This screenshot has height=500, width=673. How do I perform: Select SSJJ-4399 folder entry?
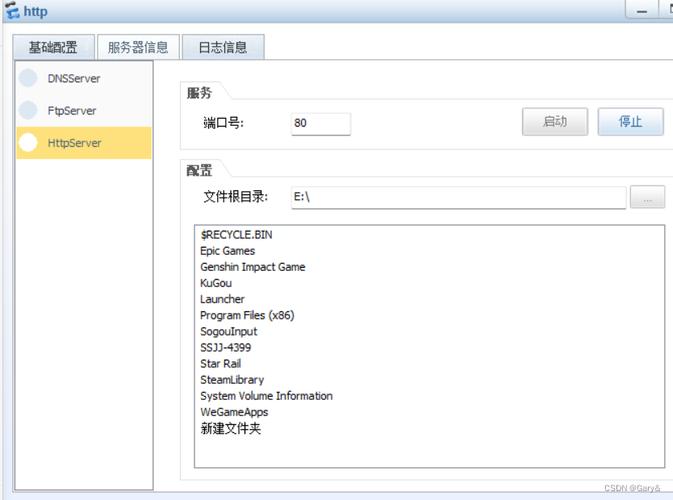226,348
